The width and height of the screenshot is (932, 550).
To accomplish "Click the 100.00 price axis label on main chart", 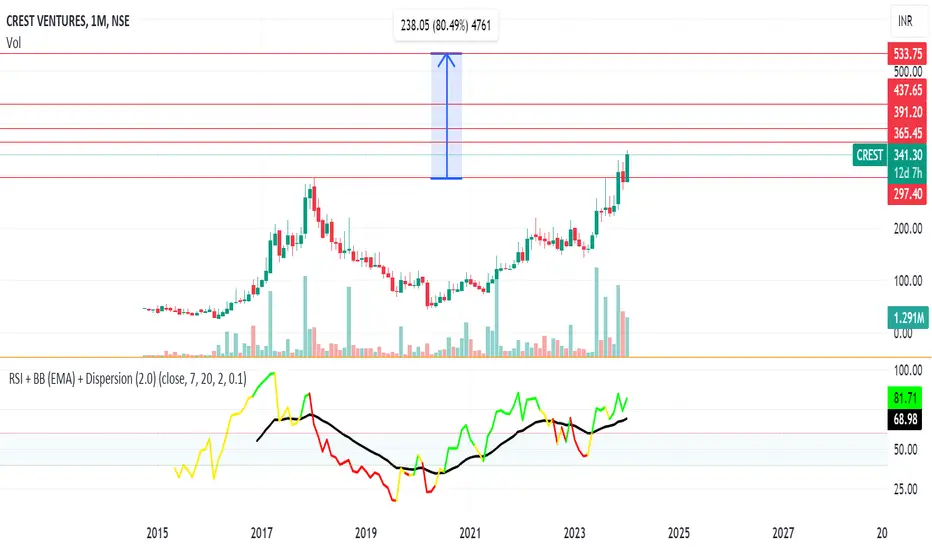I will click(x=908, y=281).
